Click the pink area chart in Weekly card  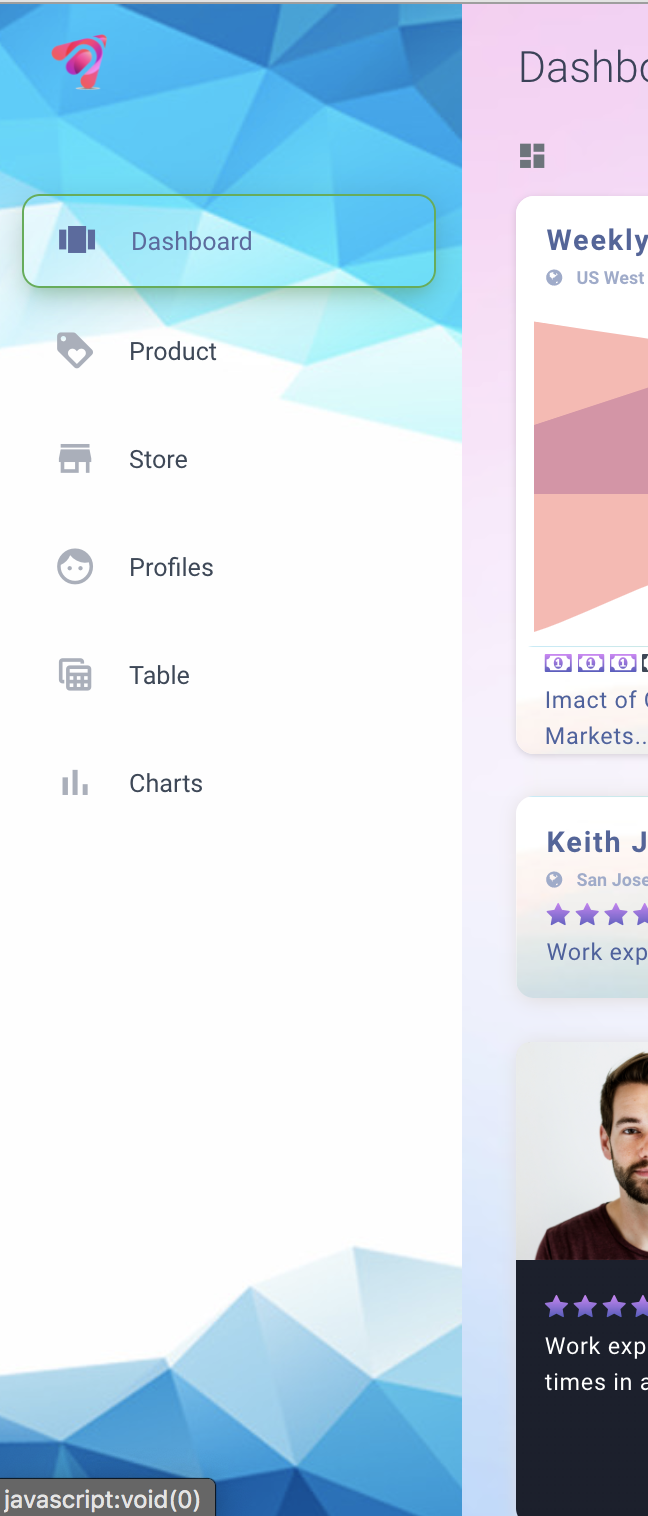click(x=590, y=470)
